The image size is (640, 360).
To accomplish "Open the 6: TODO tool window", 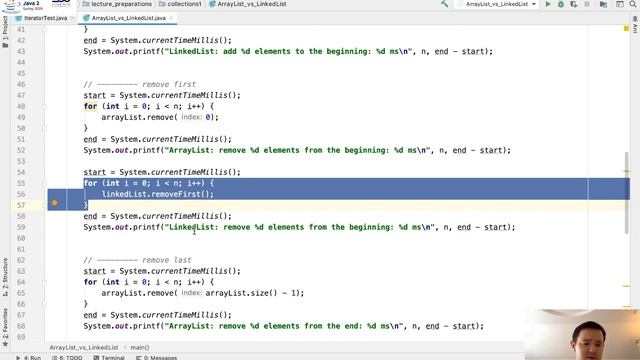I will coord(67,358).
